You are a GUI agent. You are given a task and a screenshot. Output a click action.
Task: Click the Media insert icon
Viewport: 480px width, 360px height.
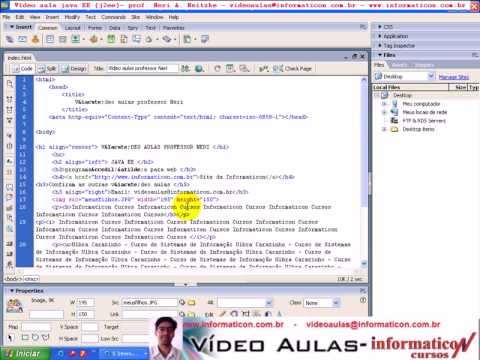click(x=94, y=39)
